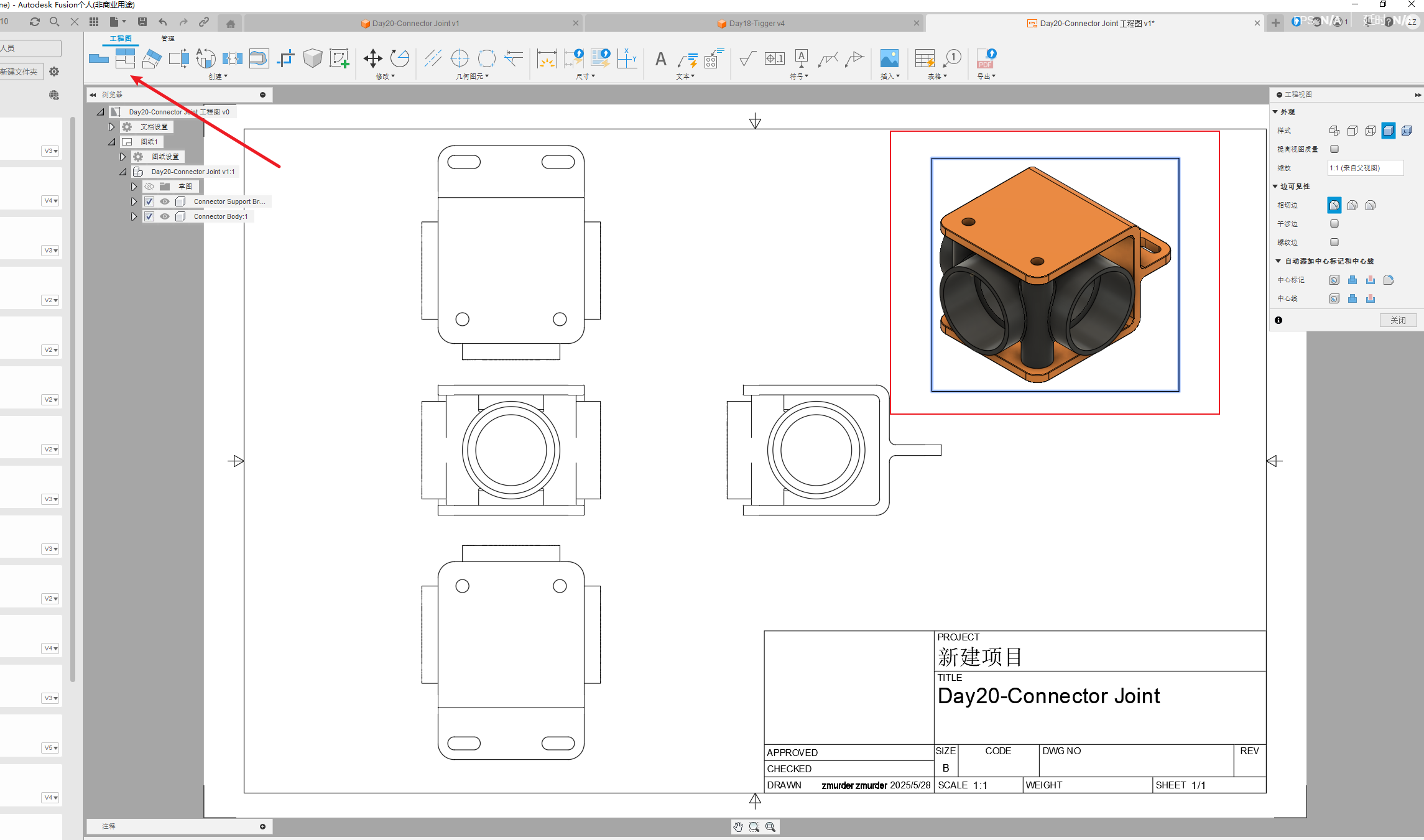The image size is (1424, 840).
Task: Collapse the 边可见性 section
Action: tap(1275, 187)
